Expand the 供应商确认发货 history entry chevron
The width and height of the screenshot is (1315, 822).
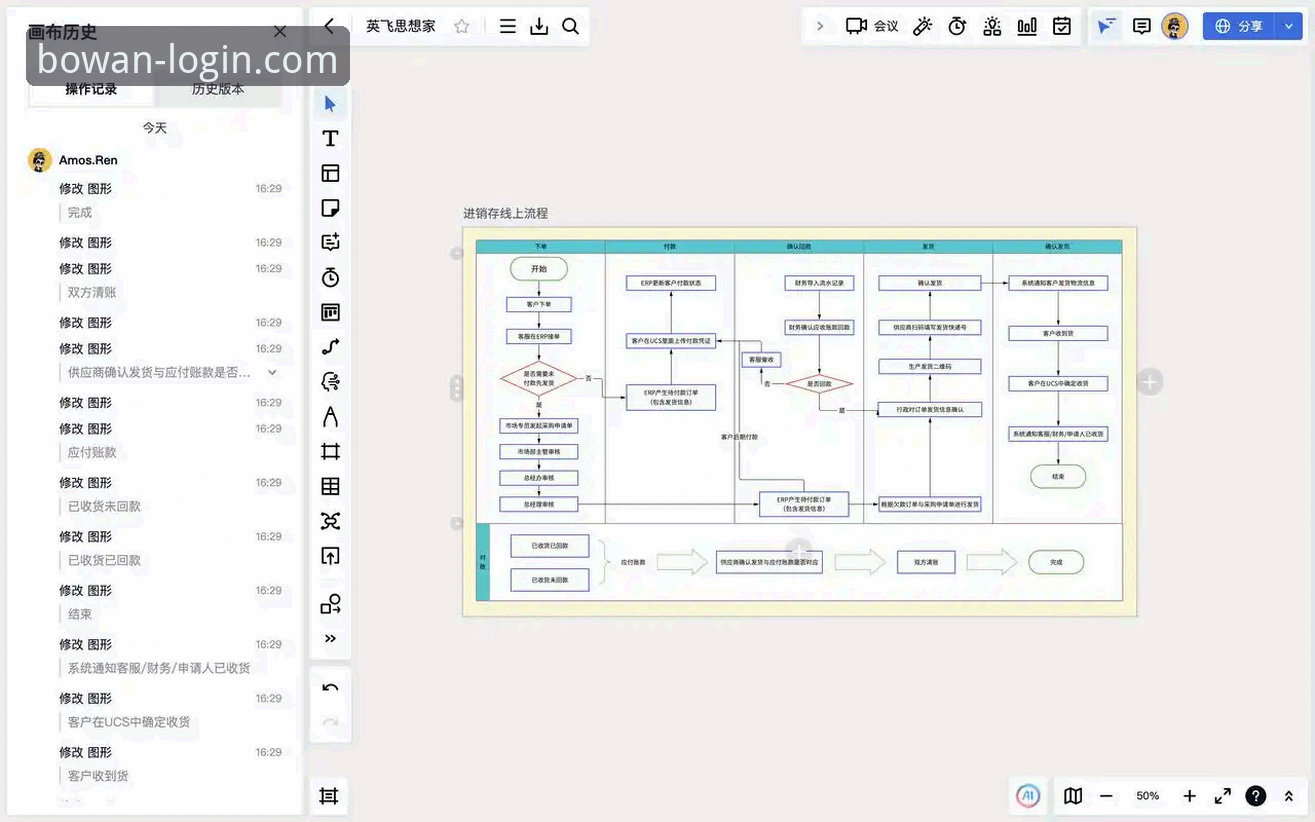click(272, 372)
